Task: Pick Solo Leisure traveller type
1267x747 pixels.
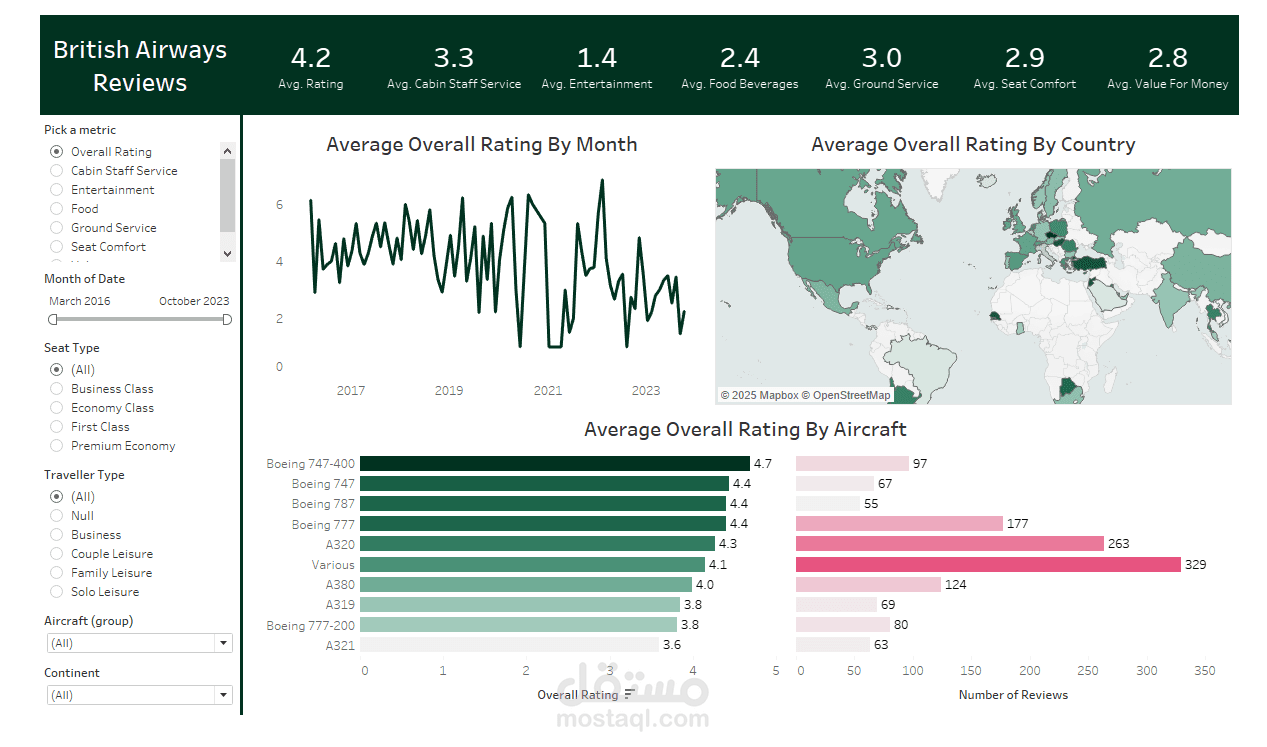Action: [56, 592]
